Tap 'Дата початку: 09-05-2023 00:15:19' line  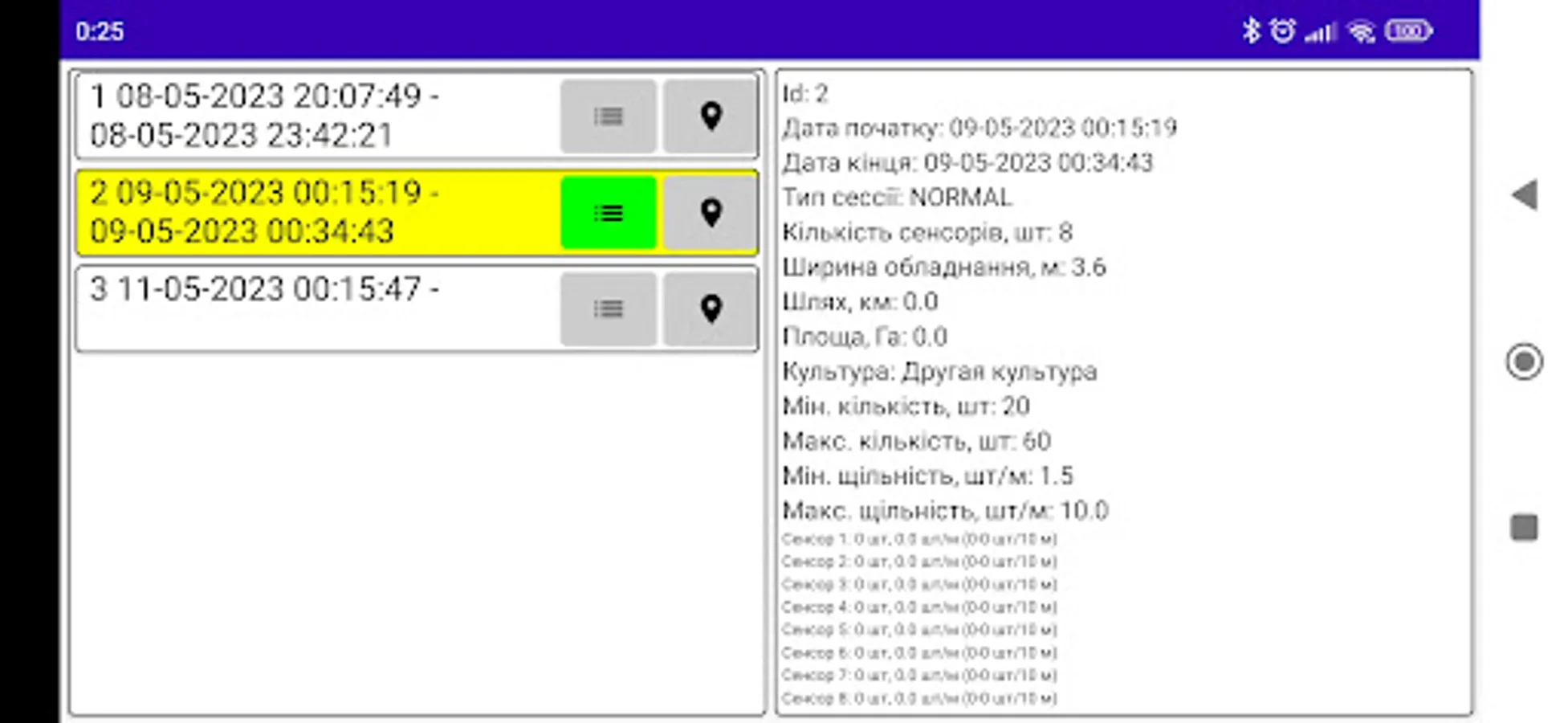click(x=979, y=128)
